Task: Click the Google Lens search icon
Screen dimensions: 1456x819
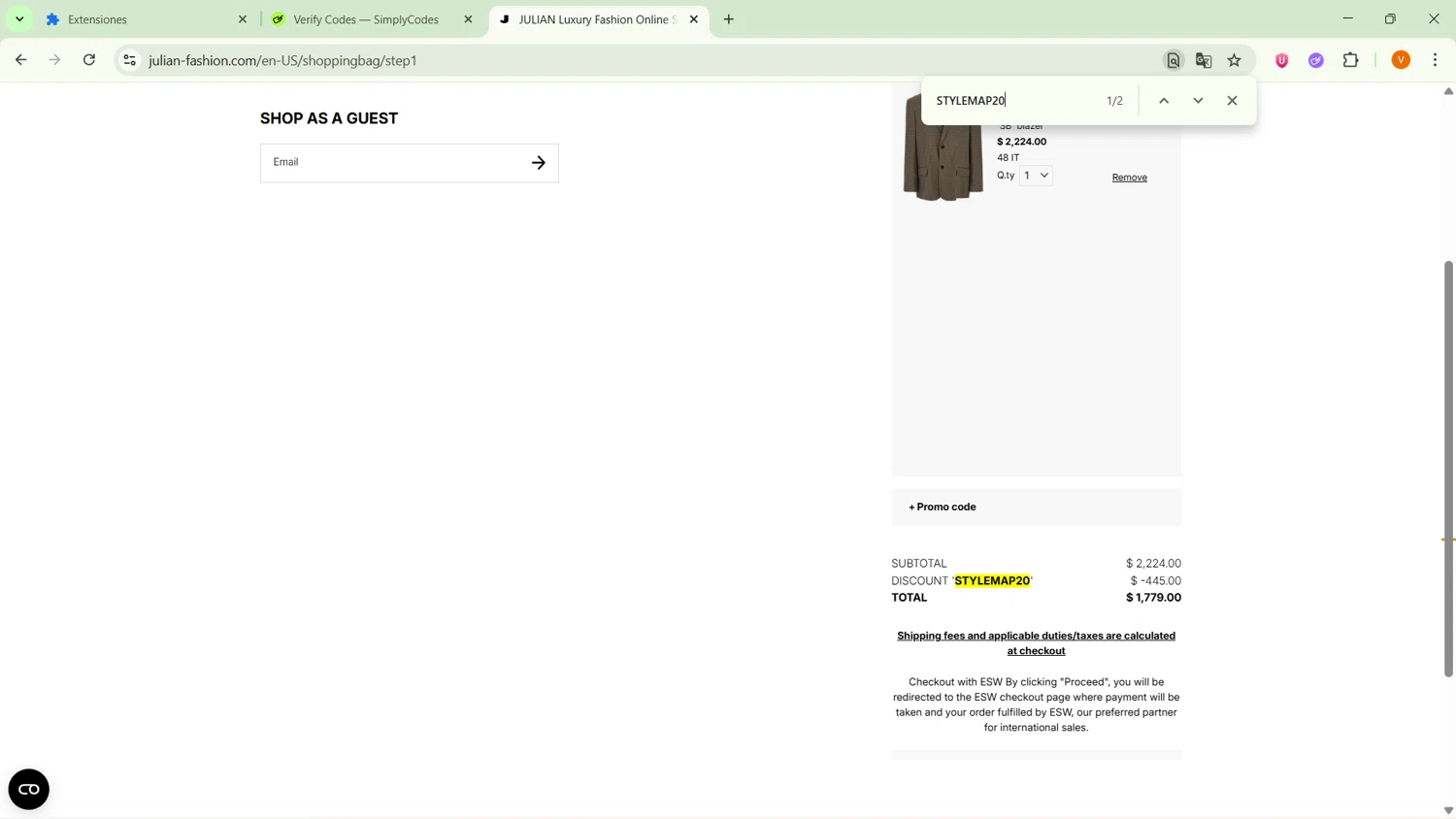Action: pos(1174,60)
